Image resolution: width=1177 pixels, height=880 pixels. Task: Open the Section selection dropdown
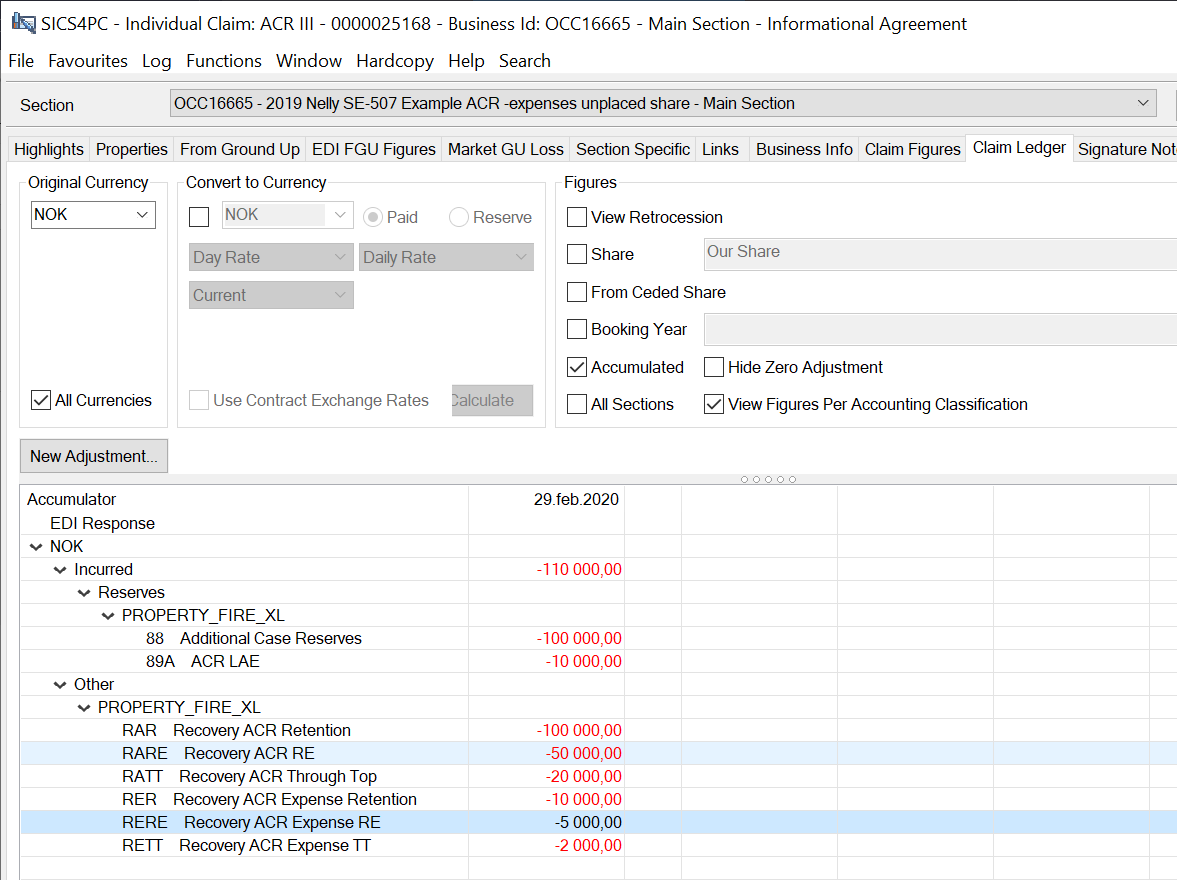[x=1143, y=103]
